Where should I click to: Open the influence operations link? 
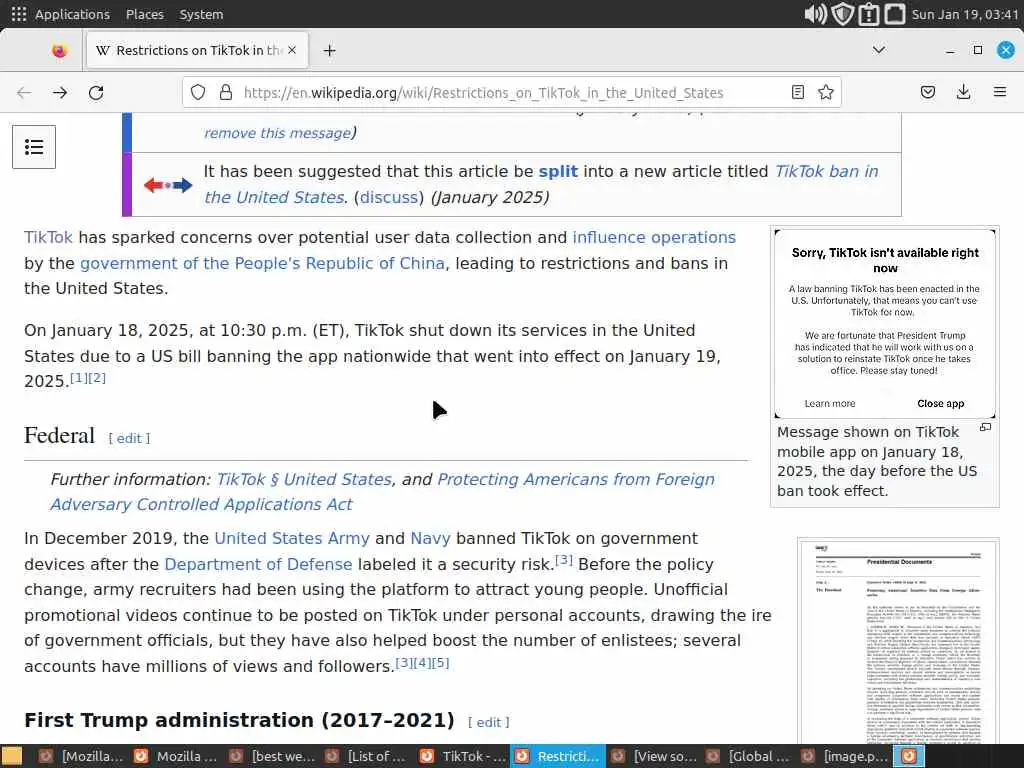pyautogui.click(x=654, y=237)
